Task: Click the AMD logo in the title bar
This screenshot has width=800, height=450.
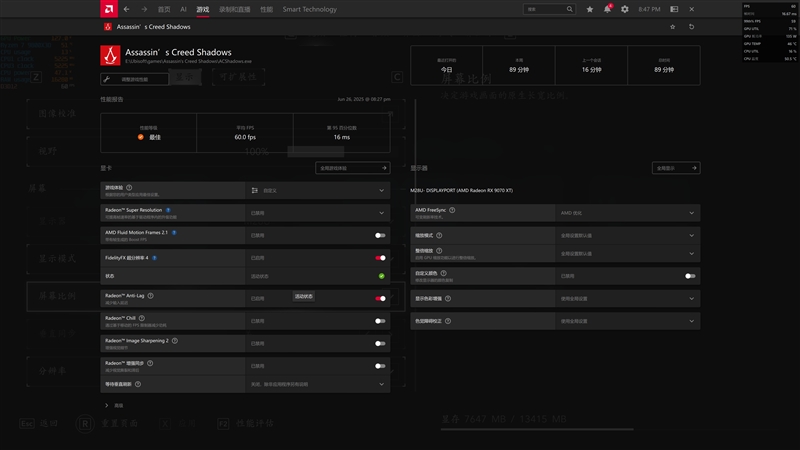Action: (x=109, y=9)
